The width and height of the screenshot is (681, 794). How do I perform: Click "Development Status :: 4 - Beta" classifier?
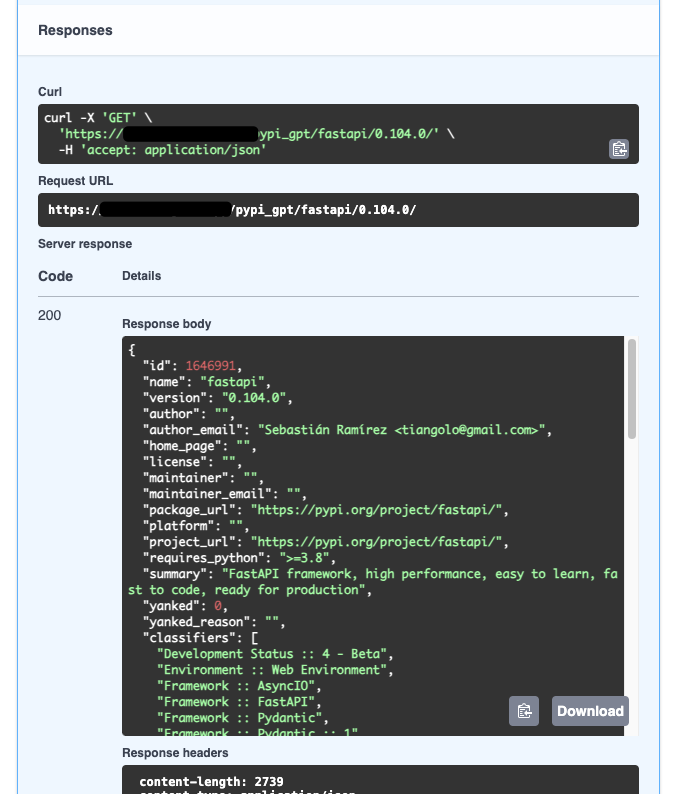[x=272, y=654]
